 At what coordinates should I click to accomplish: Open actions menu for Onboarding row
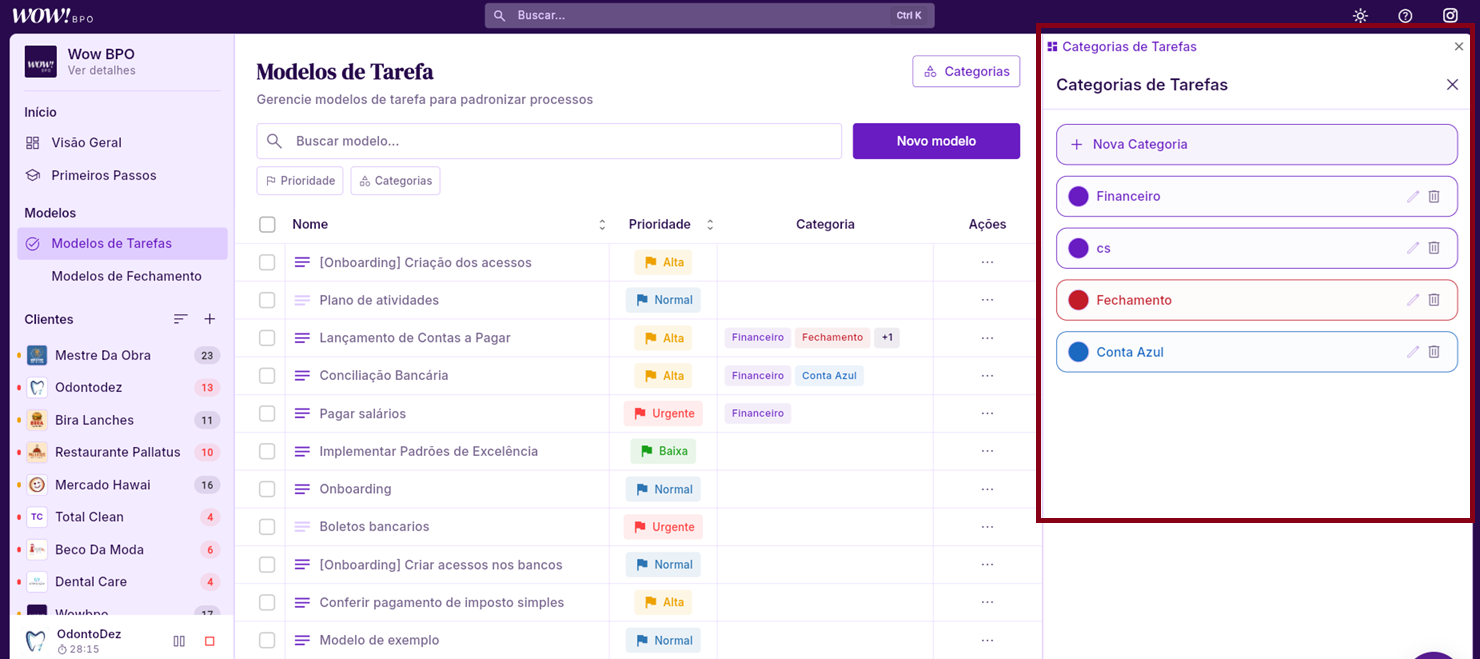987,489
